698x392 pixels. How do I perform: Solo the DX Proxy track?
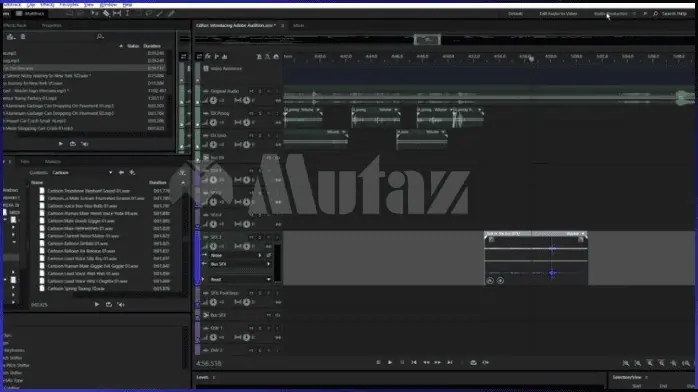click(x=260, y=113)
